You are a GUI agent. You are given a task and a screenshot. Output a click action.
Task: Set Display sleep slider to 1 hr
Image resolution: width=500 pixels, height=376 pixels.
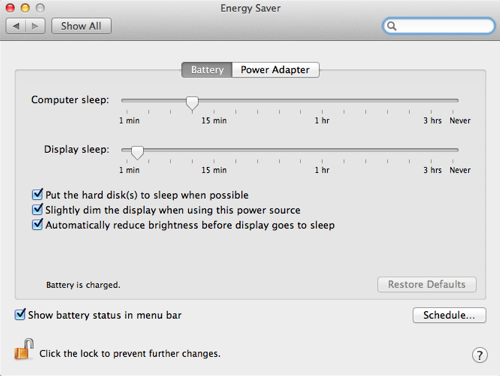coord(322,150)
